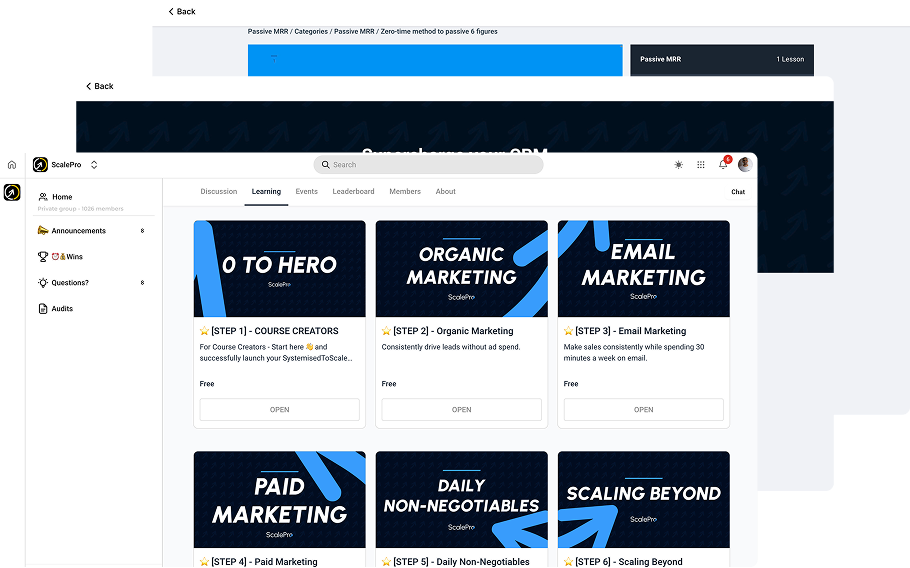Click the star icon next to STEP 1
The image size is (910, 568).
click(204, 331)
